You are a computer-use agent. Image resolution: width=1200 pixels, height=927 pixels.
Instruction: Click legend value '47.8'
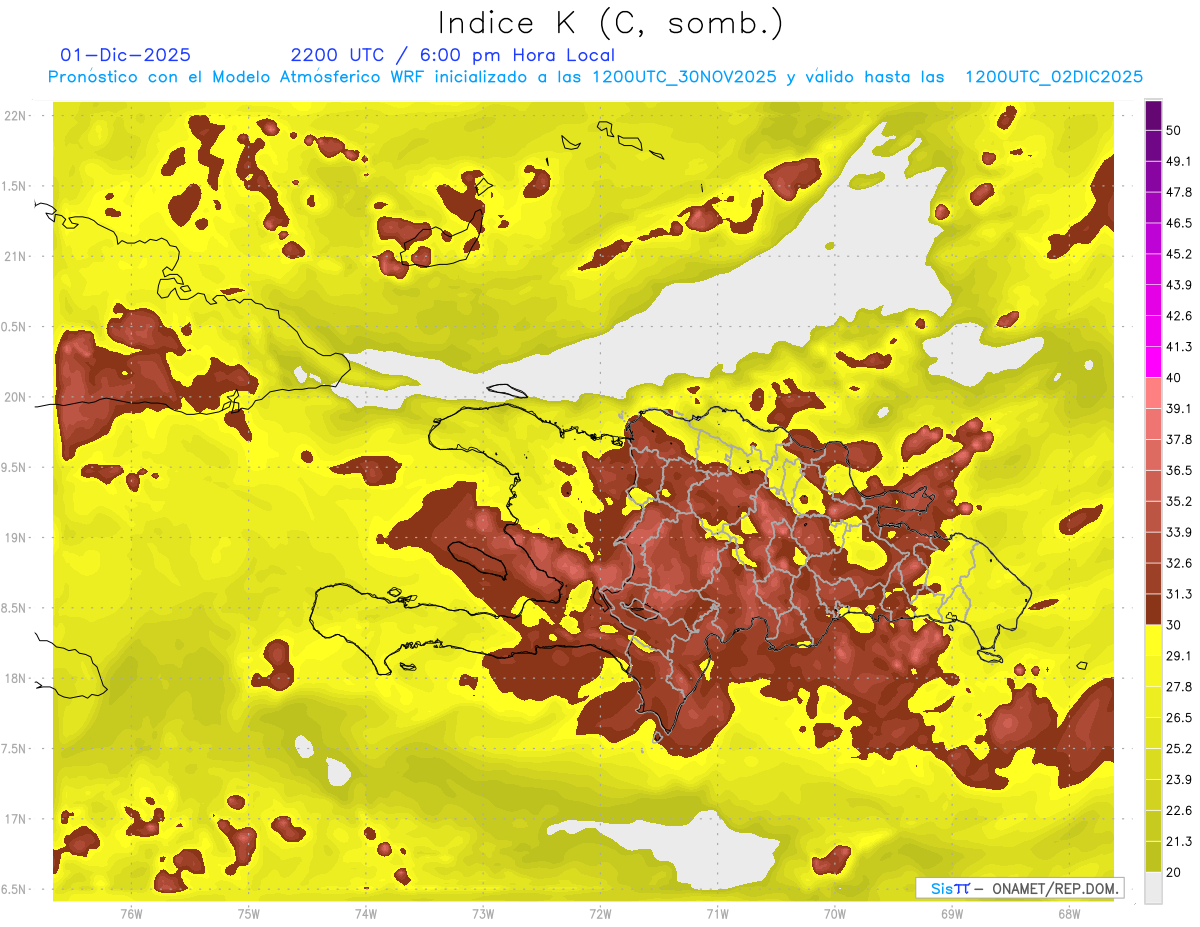point(1178,192)
